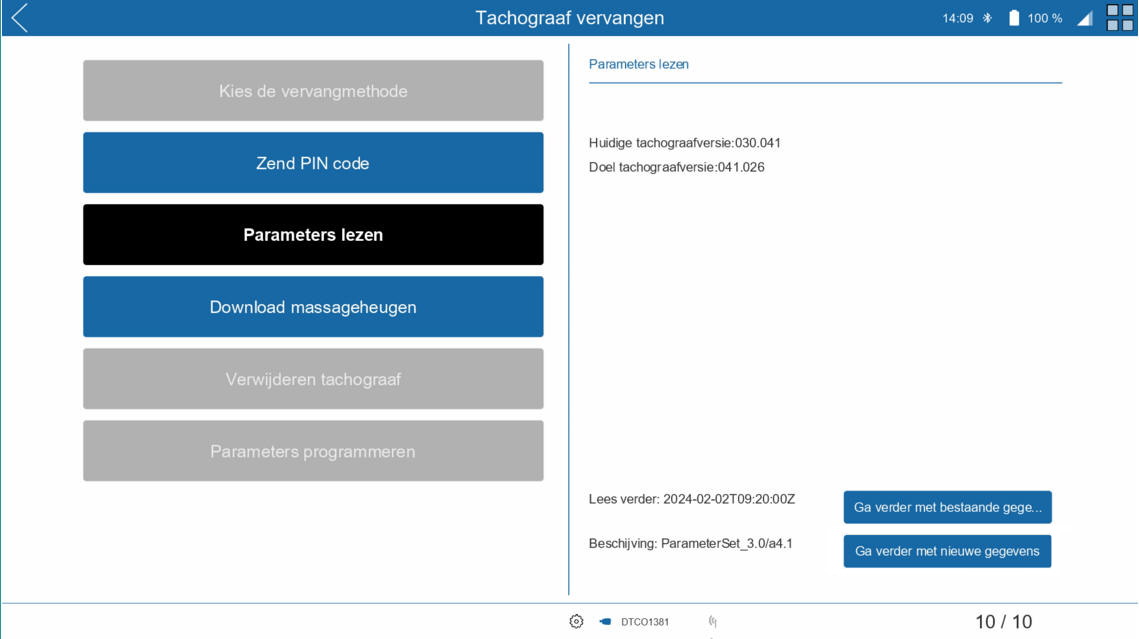The image size is (1139, 639).
Task: Open the Zend PIN code step
Action: (313, 163)
